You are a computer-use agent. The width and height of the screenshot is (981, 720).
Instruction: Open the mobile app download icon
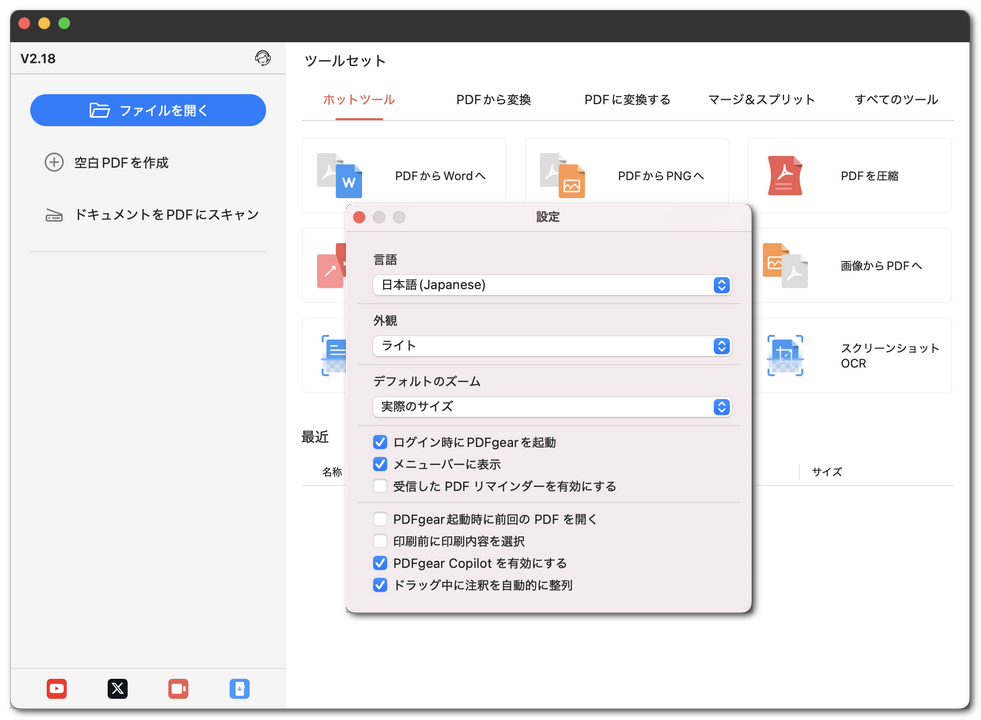point(239,689)
